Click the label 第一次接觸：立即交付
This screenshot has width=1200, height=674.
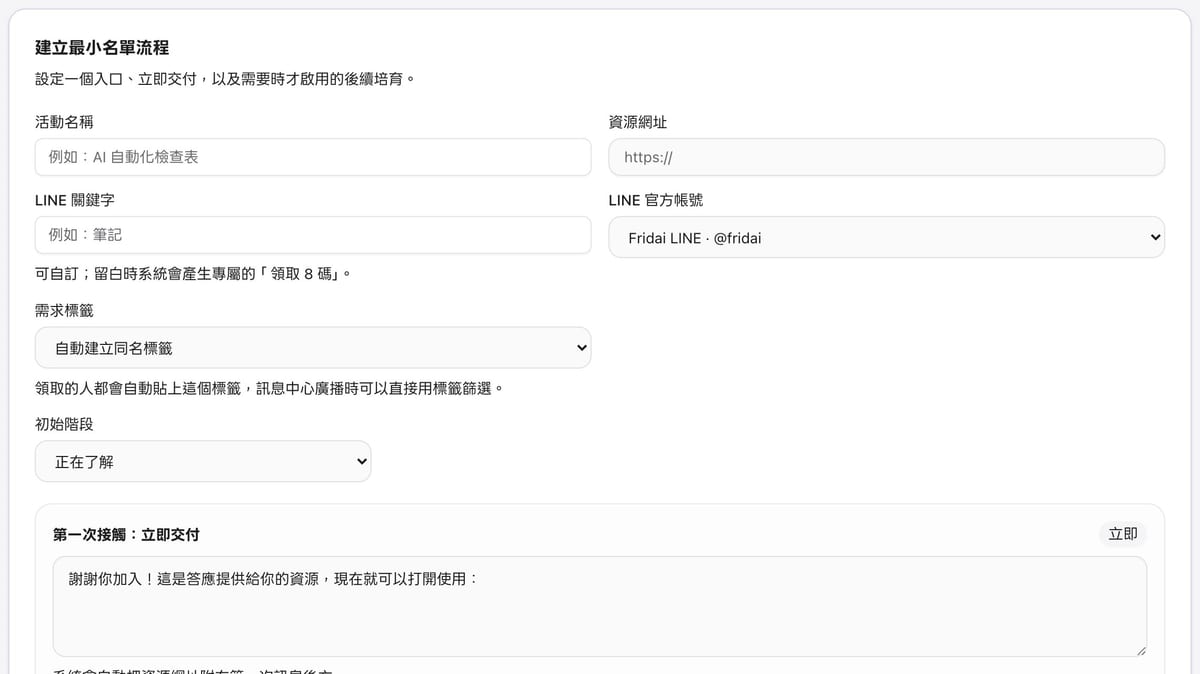[x=126, y=535]
